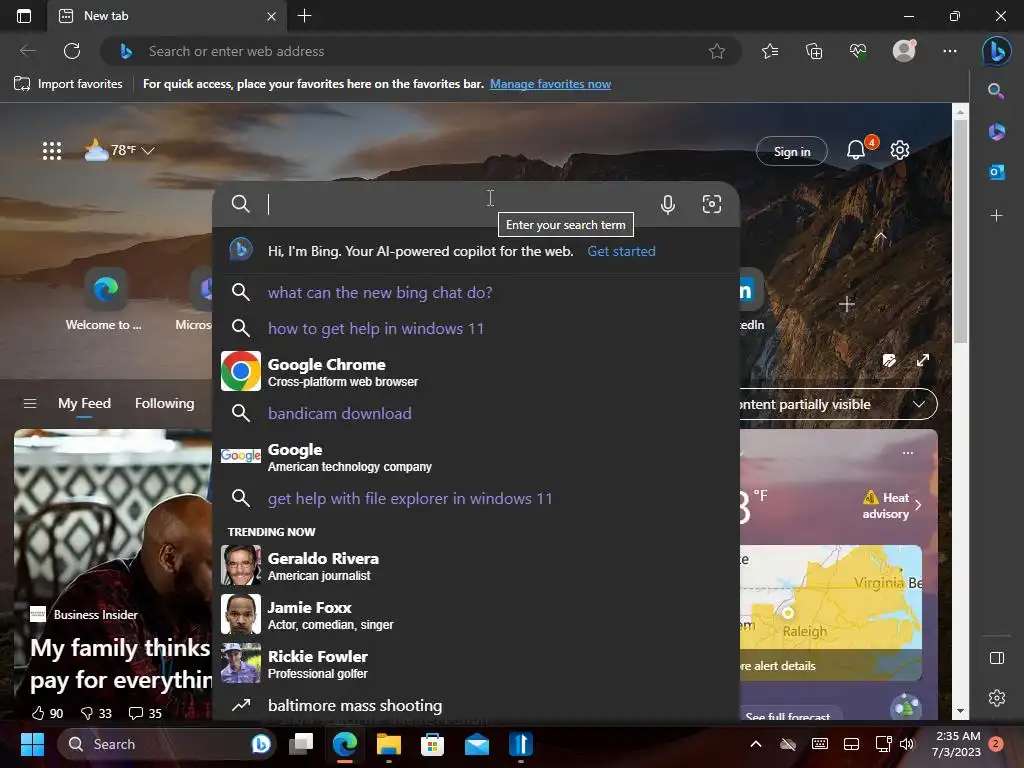Open the feed hamburger menu

pyautogui.click(x=30, y=404)
